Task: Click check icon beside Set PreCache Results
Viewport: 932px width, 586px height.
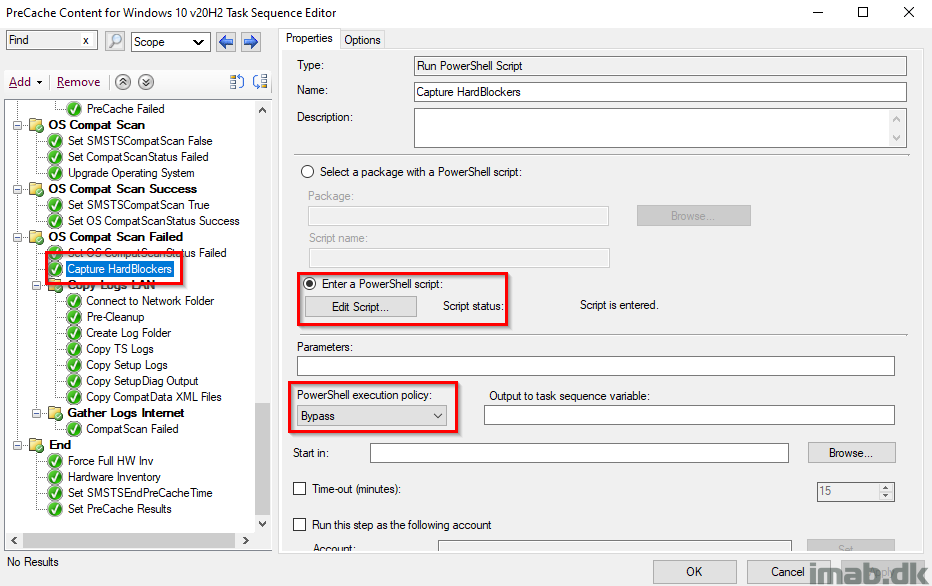Action: [55, 509]
